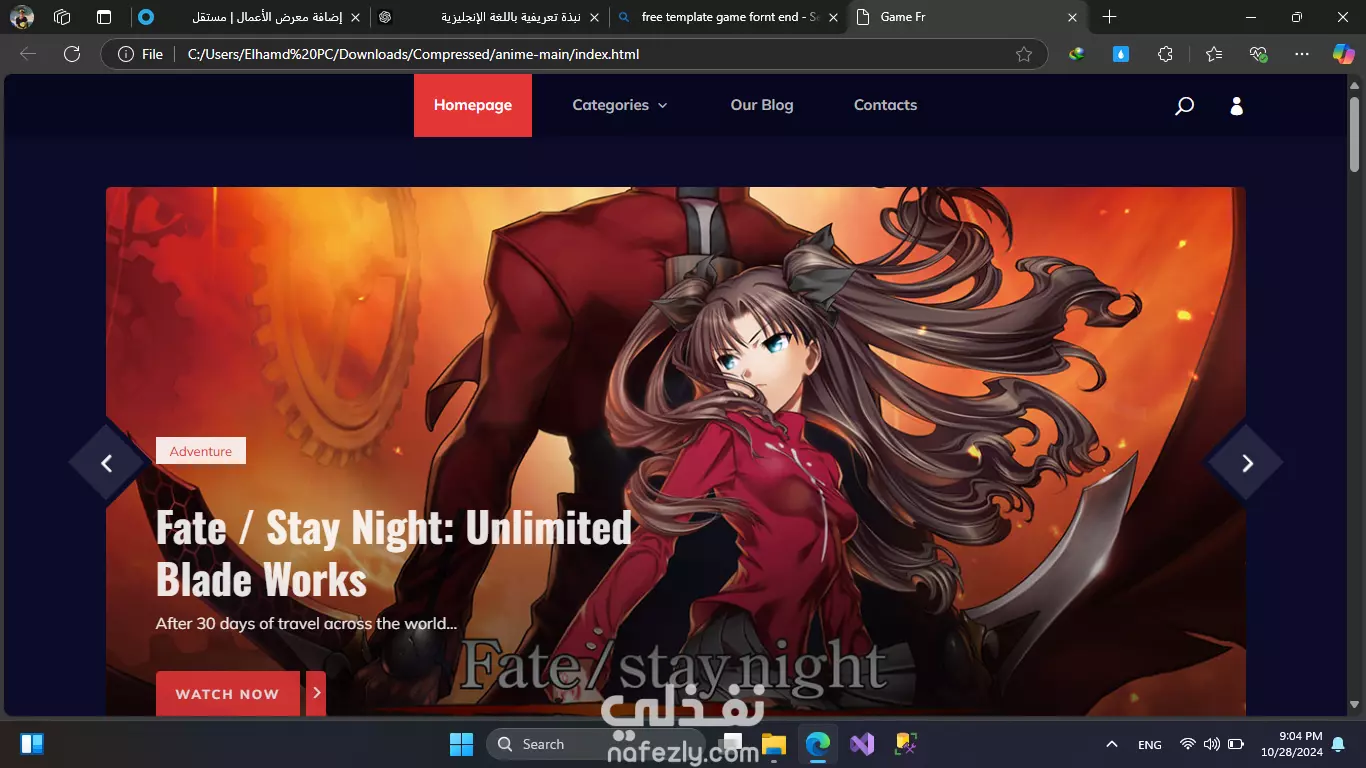Open the Copilot sidebar icon
1366x768 pixels.
(1343, 54)
